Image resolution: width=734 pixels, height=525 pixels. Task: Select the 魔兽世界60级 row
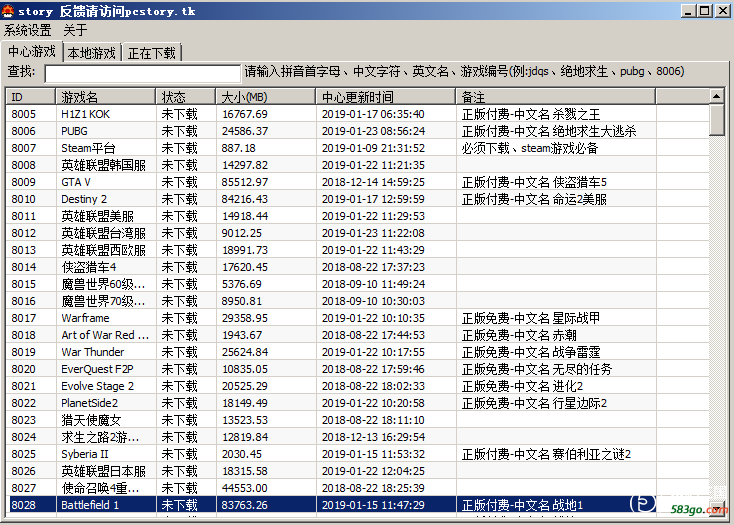click(x=358, y=284)
